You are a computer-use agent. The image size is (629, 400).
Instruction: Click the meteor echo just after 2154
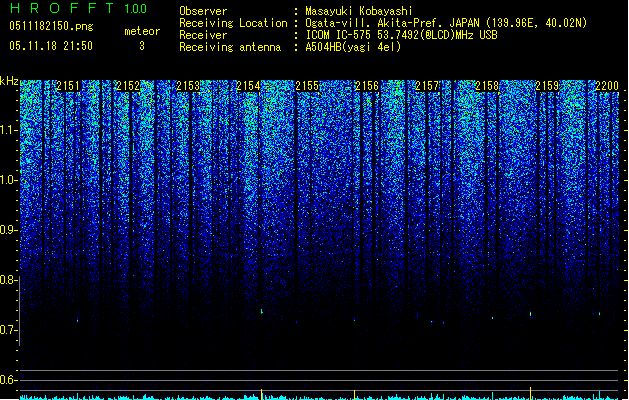(262, 311)
